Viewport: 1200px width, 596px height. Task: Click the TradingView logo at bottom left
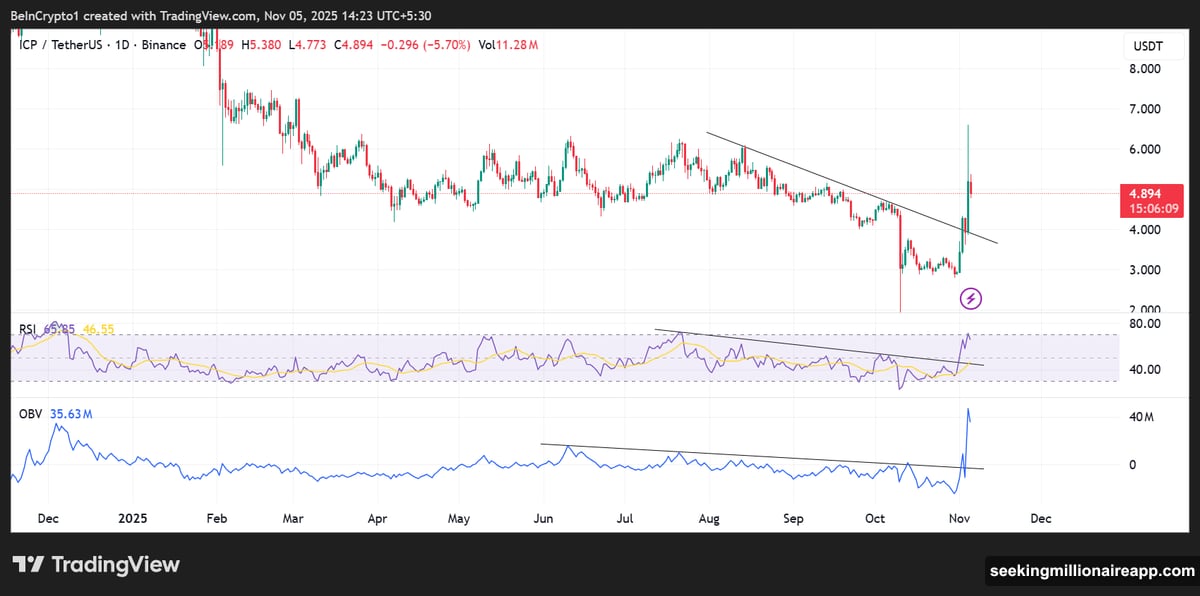click(95, 565)
